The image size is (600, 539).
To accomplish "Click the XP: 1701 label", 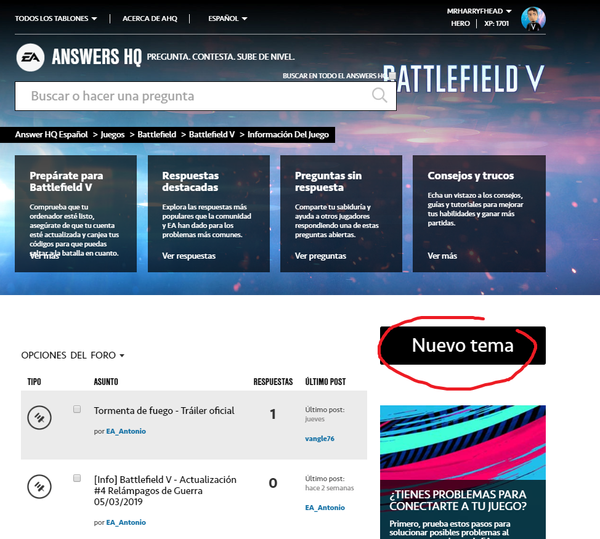I will pos(496,23).
